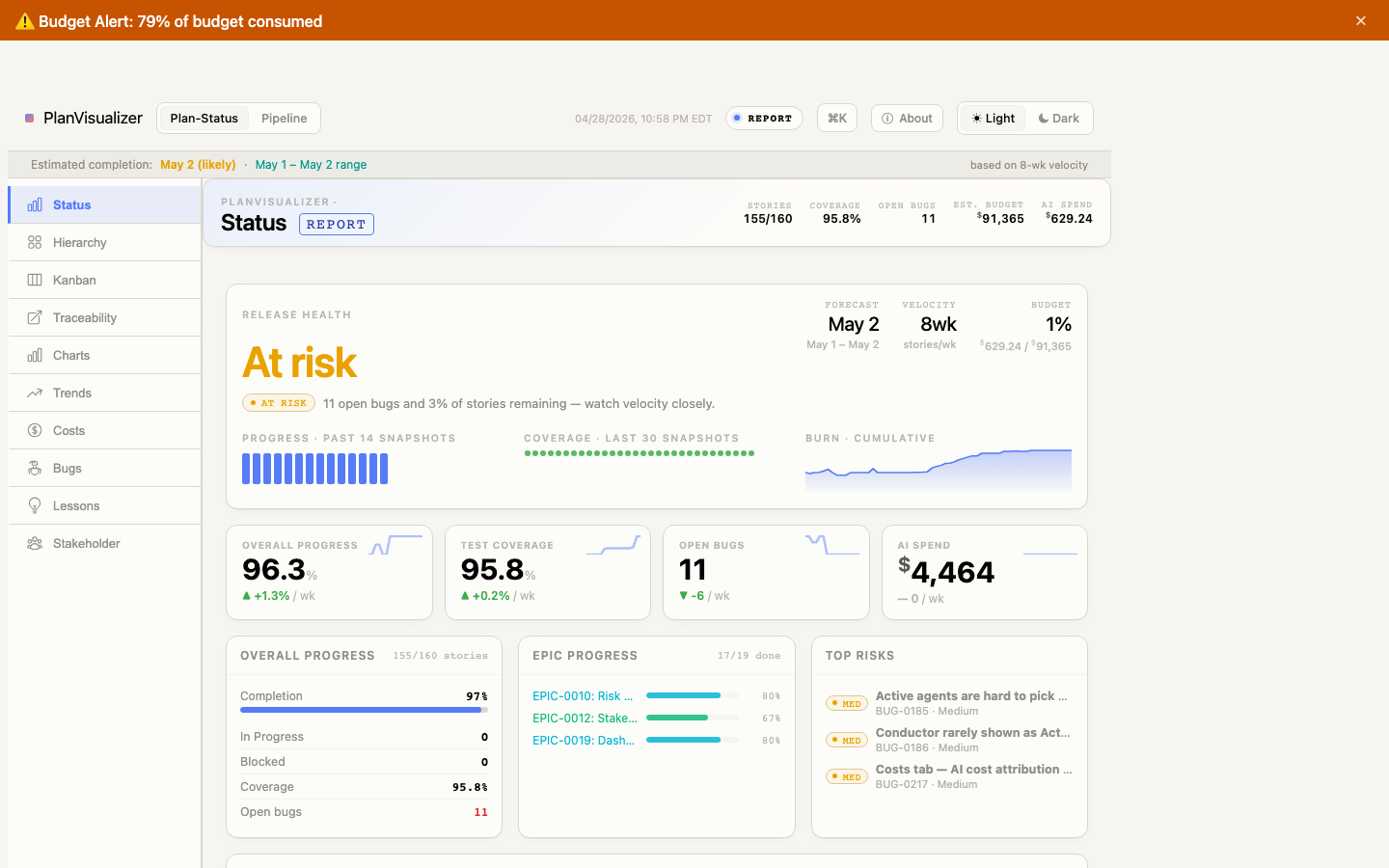Click the Coverage last 30 snapshots dots

(x=640, y=453)
